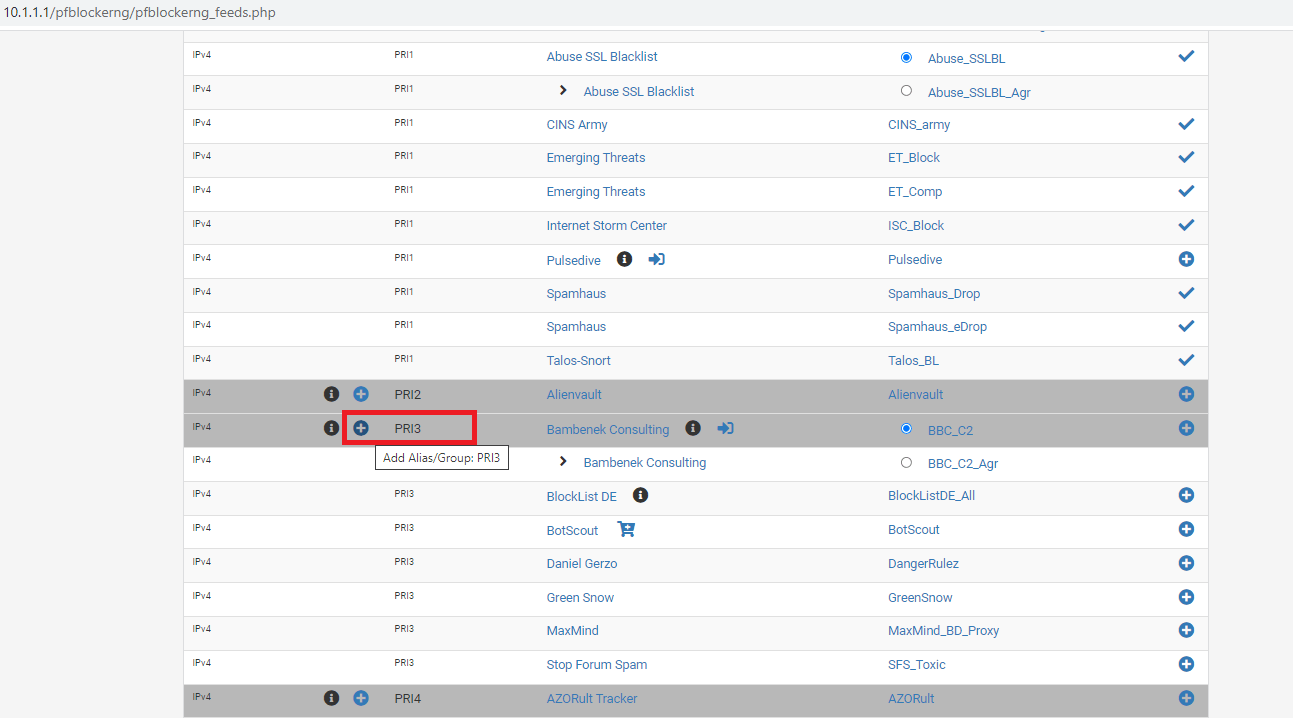Screen dimensions: 1293x718
Task: Click the Spamhaus_Drop feed name link
Action: click(933, 293)
